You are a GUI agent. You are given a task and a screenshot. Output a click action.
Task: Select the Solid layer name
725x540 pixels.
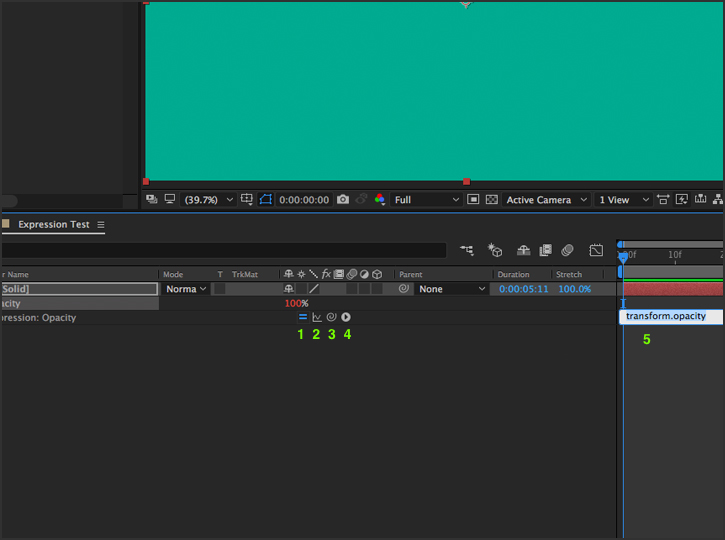click(x=79, y=289)
